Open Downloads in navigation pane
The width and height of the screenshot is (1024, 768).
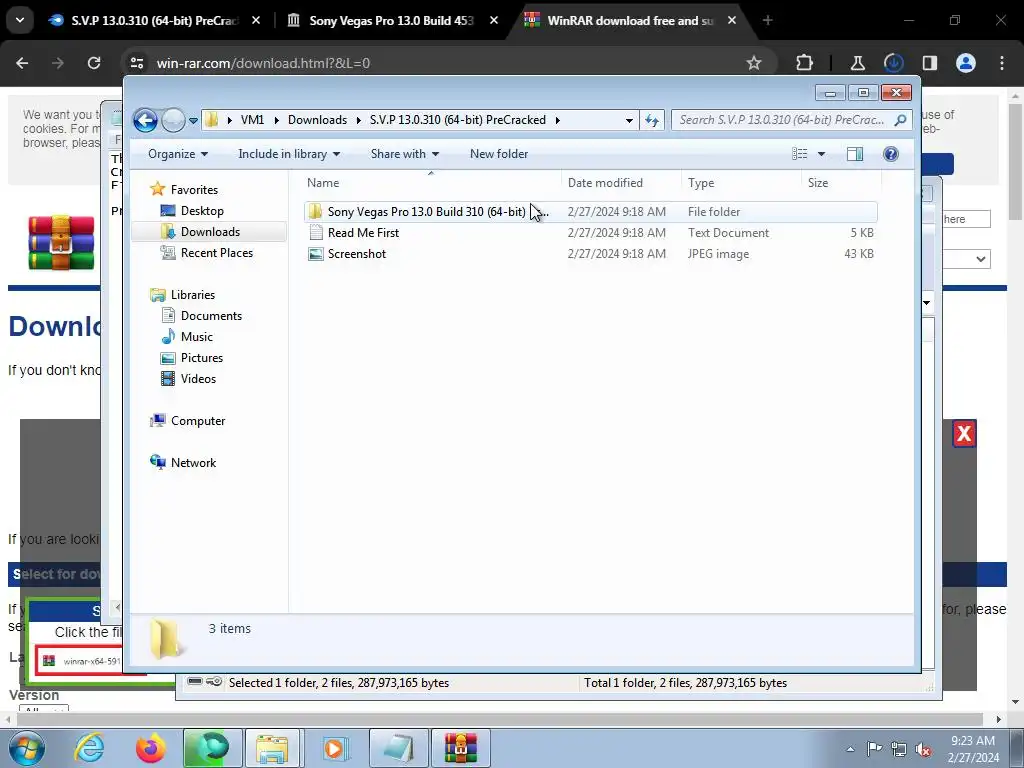[210, 232]
